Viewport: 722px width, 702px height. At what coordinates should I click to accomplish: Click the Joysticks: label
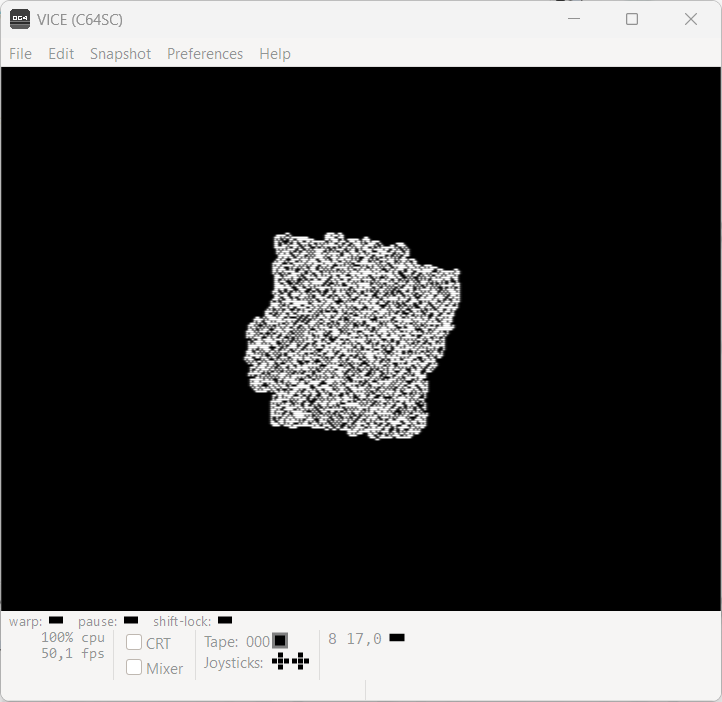click(x=233, y=663)
